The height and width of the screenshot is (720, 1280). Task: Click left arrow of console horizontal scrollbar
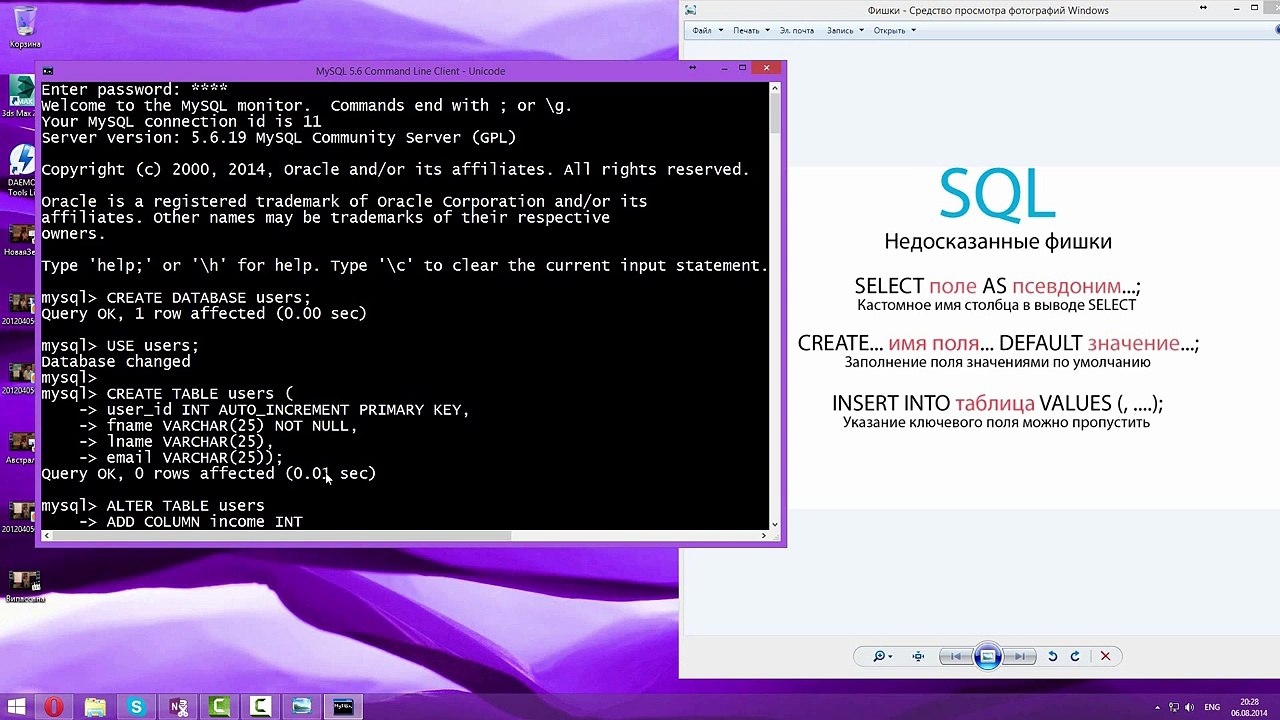[x=47, y=536]
